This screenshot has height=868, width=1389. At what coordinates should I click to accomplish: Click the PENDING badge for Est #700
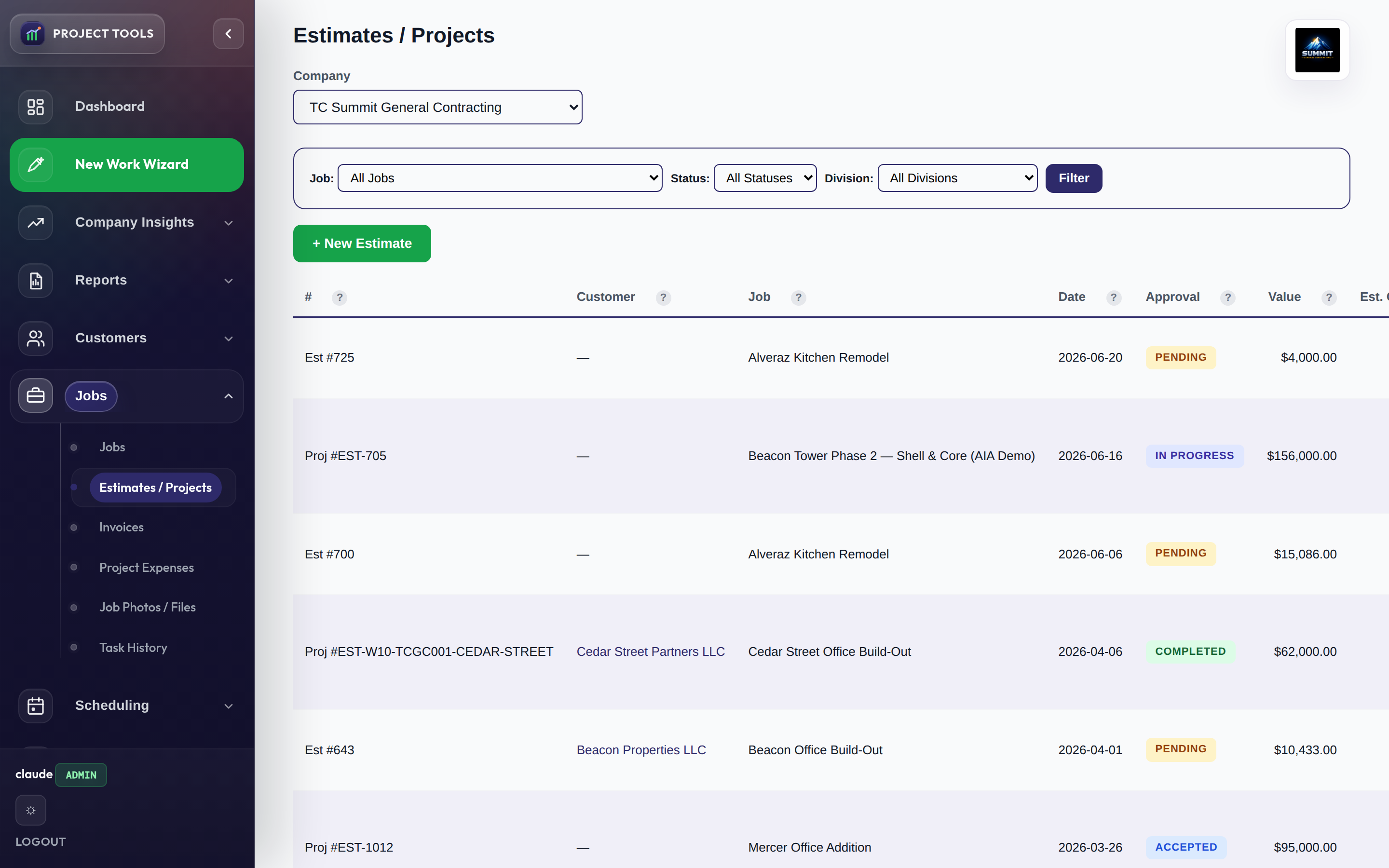(1181, 554)
